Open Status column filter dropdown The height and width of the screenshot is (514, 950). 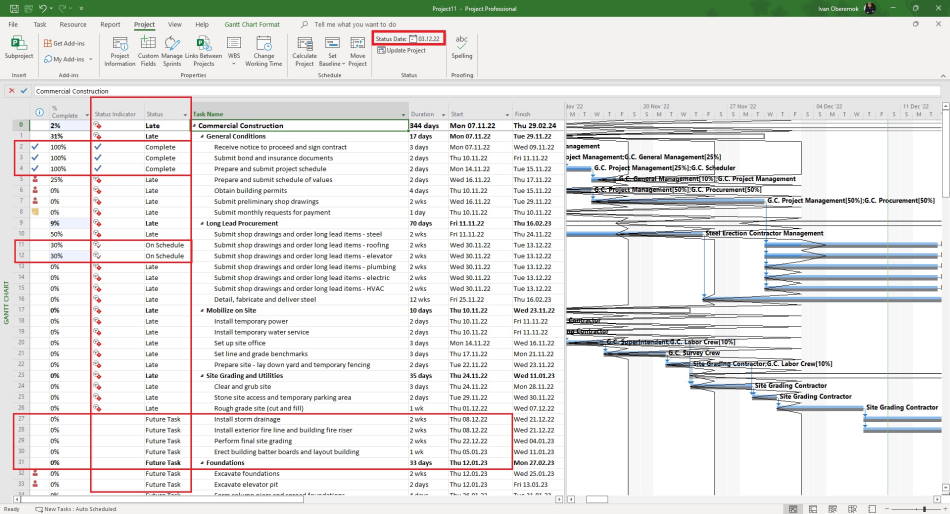tap(185, 115)
